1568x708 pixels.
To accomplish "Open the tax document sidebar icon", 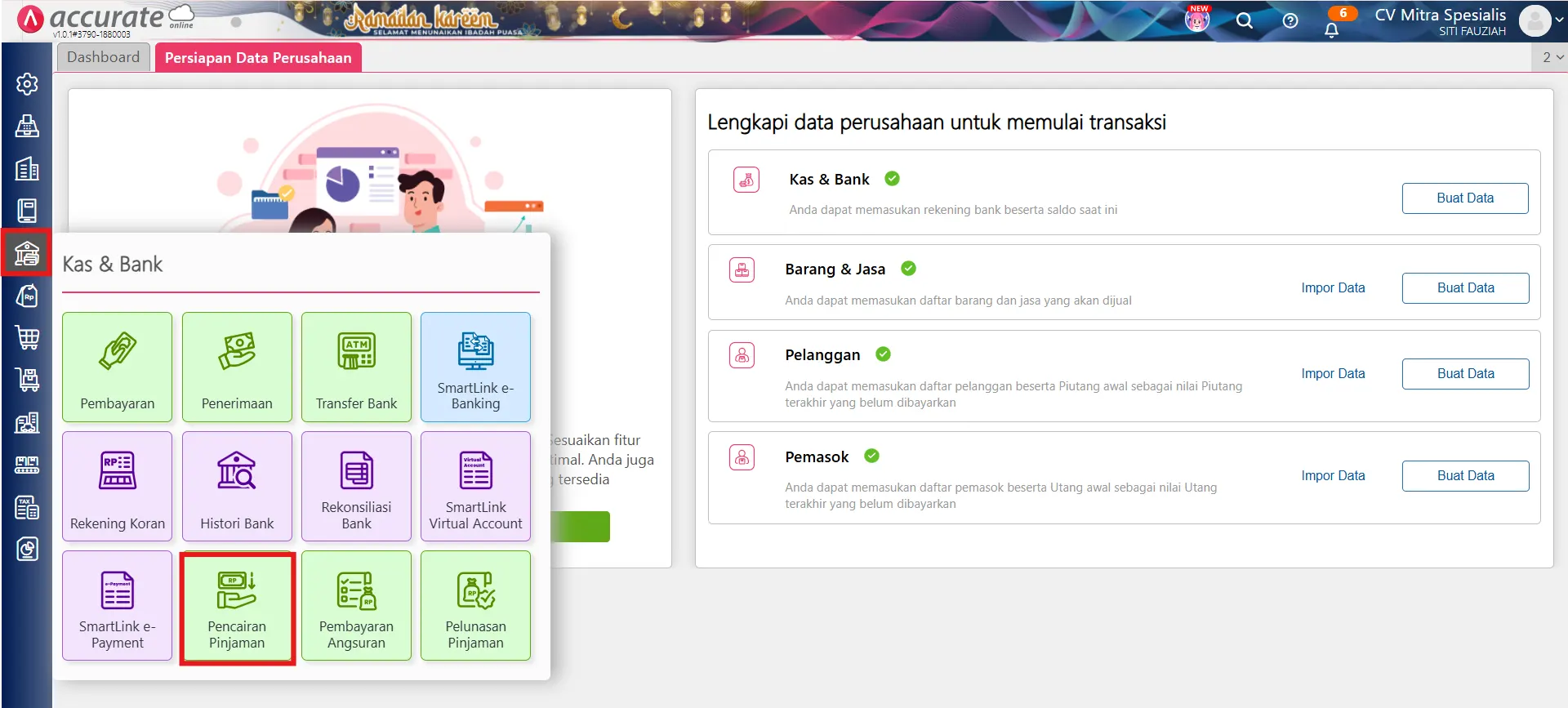I will 27,507.
